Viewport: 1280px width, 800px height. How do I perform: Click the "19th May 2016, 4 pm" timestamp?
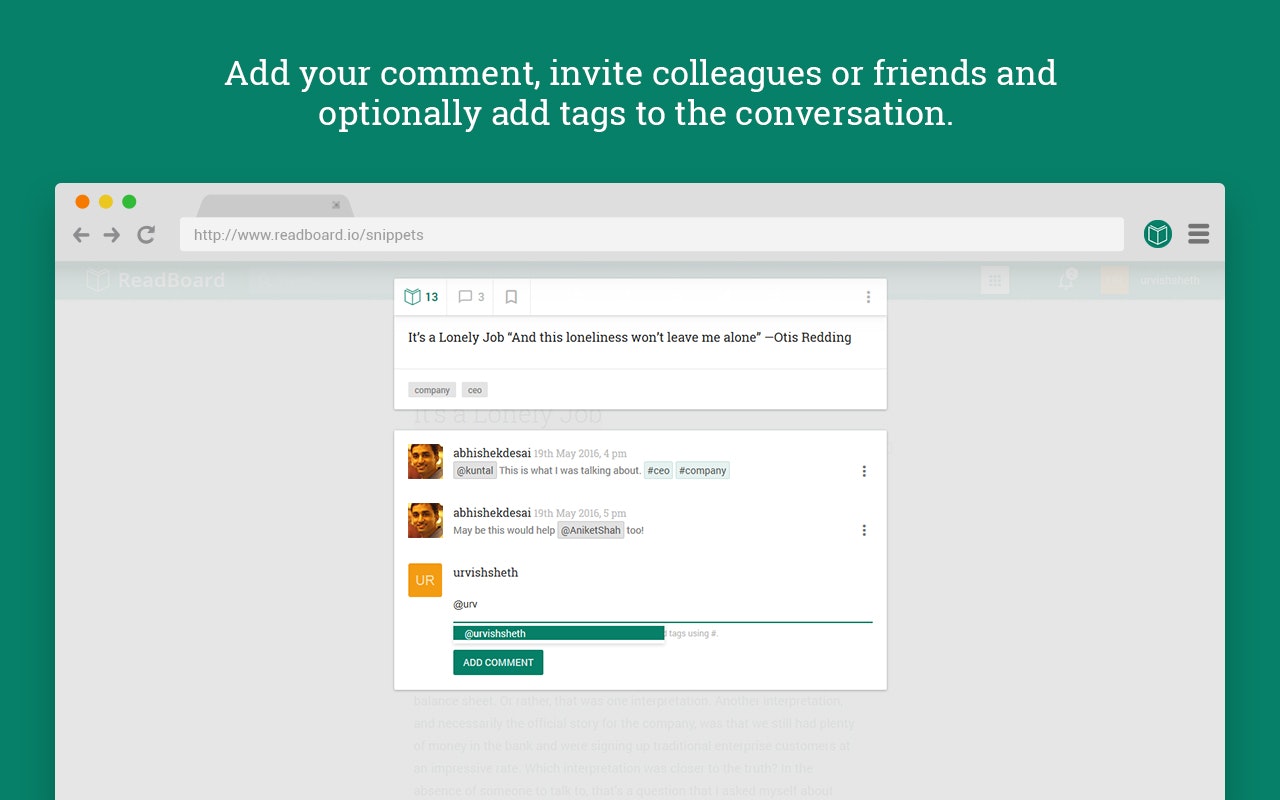(x=580, y=454)
